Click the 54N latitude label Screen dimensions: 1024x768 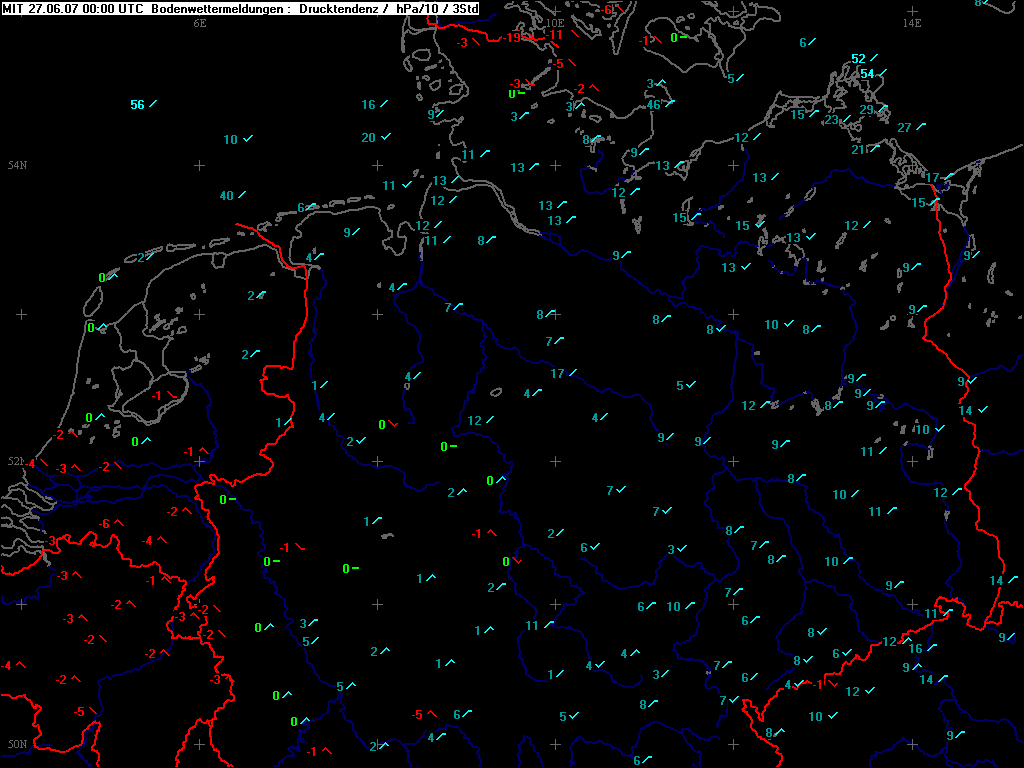(16, 165)
